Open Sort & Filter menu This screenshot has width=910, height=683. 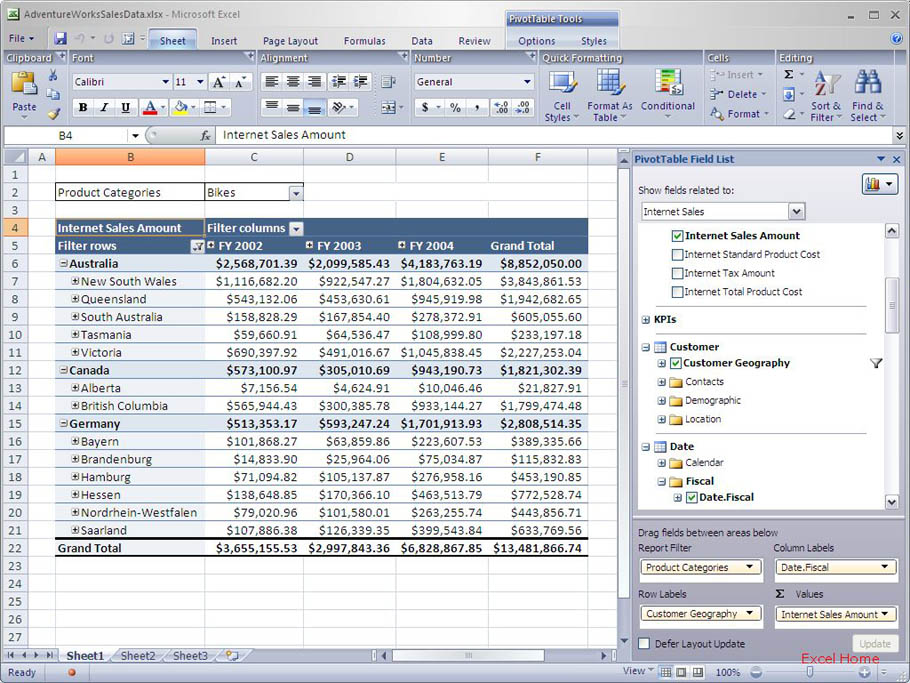[825, 96]
